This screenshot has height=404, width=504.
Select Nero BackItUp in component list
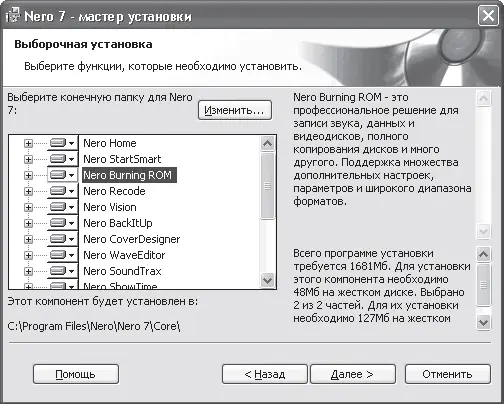coord(118,223)
